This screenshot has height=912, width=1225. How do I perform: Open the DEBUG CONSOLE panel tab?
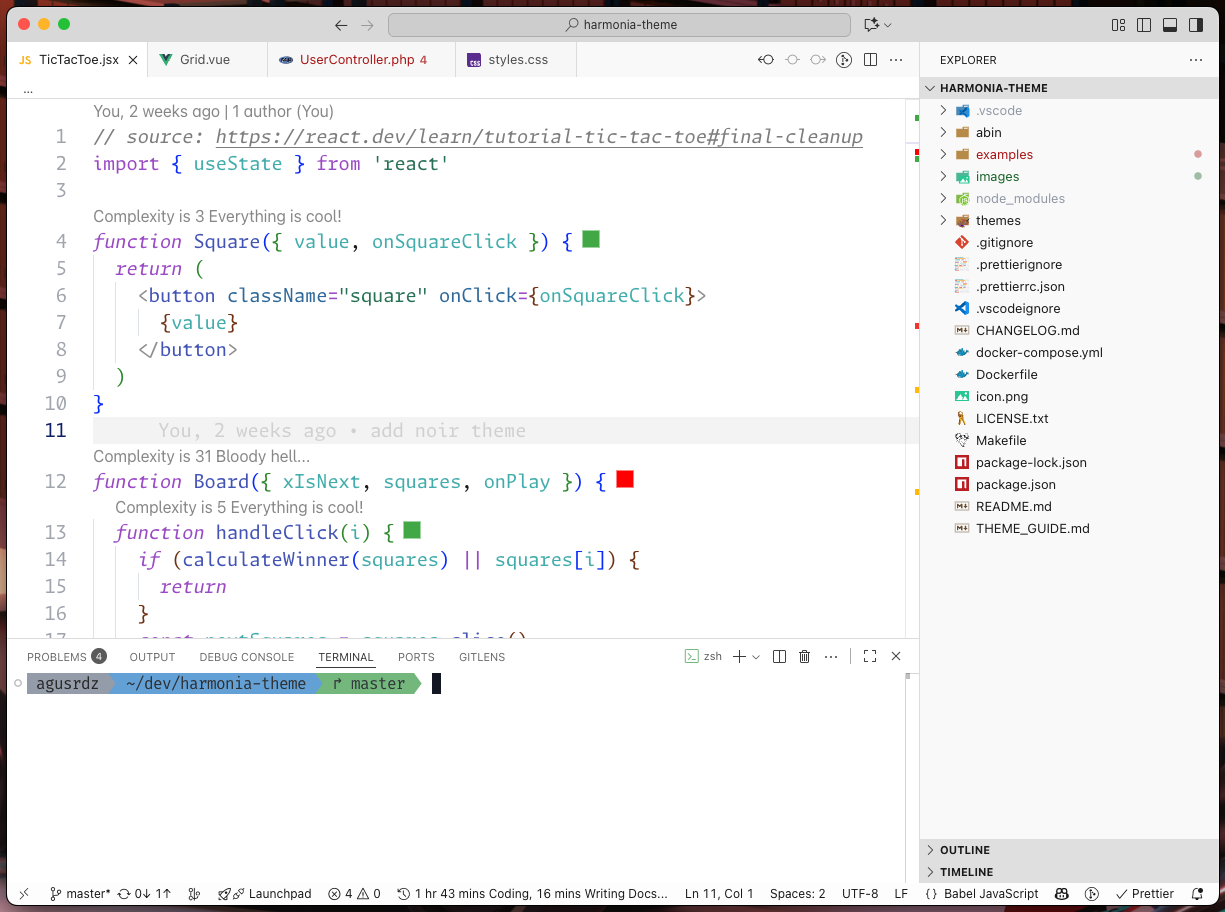point(246,657)
